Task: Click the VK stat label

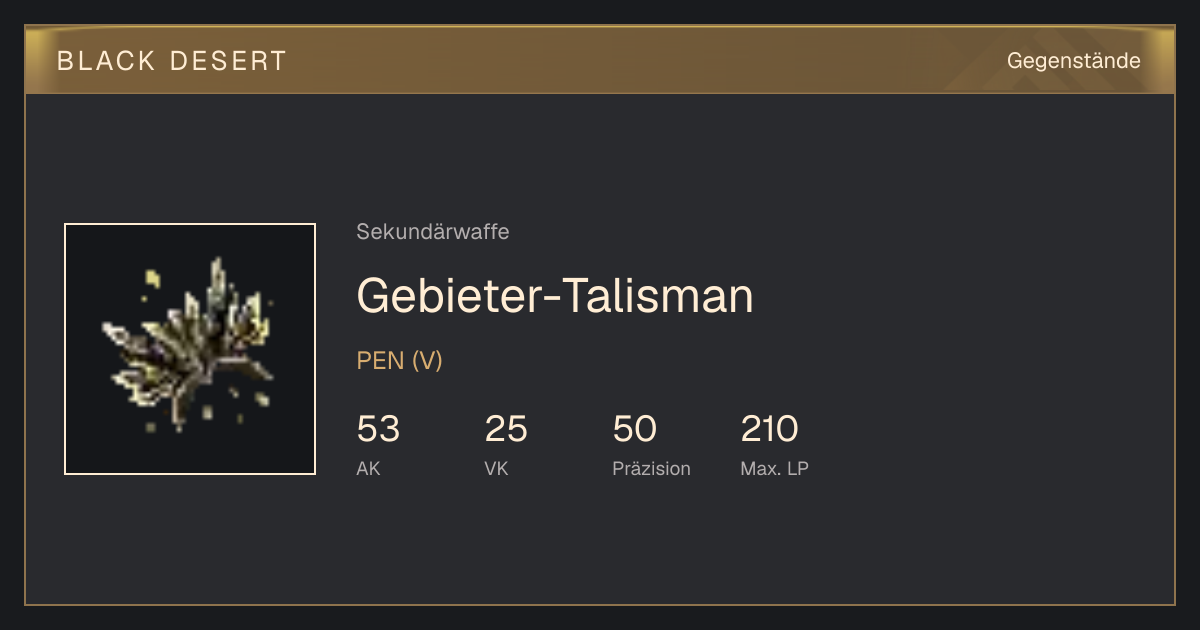Action: tap(496, 469)
